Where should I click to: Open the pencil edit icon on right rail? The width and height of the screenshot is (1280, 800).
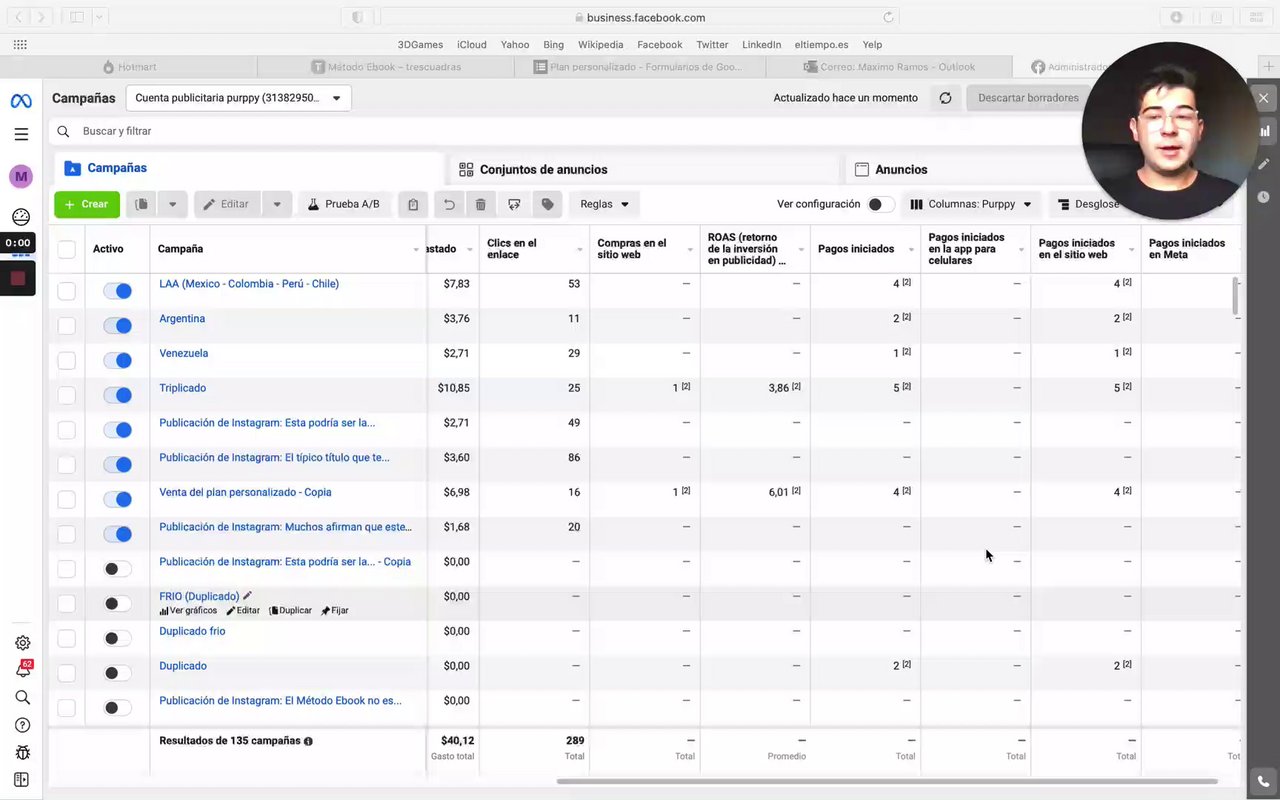[x=1265, y=163]
